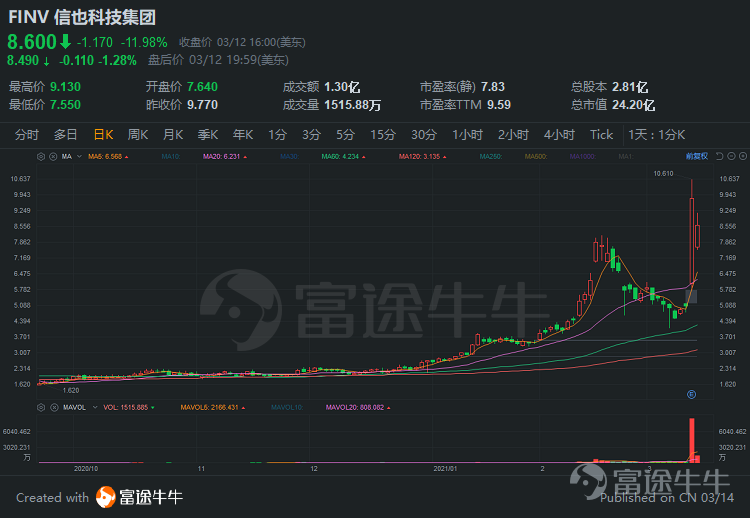The width and height of the screenshot is (750, 518).
Task: Click the 开盘价 7.640 value
Action: pyautogui.click(x=202, y=87)
